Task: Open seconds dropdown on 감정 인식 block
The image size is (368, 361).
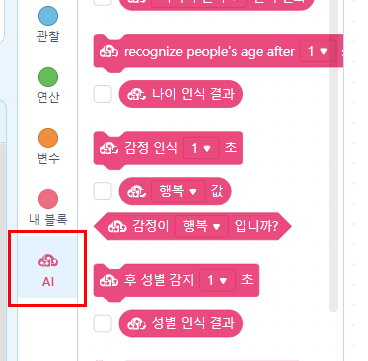Action: tap(201, 148)
